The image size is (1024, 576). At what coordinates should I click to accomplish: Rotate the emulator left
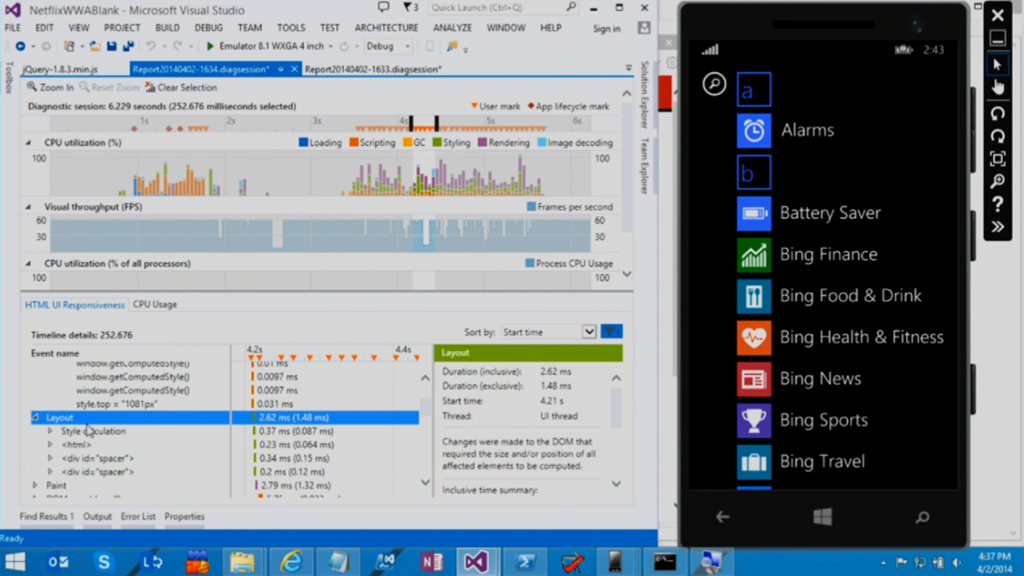pyautogui.click(x=997, y=114)
